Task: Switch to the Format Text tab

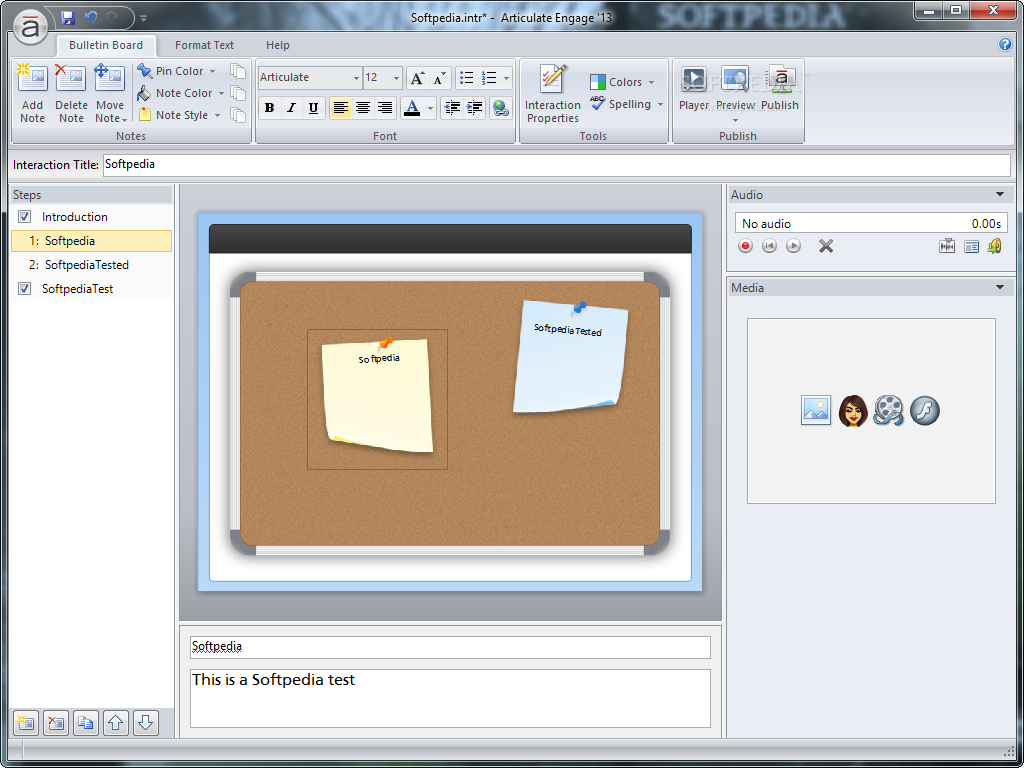Action: tap(204, 45)
